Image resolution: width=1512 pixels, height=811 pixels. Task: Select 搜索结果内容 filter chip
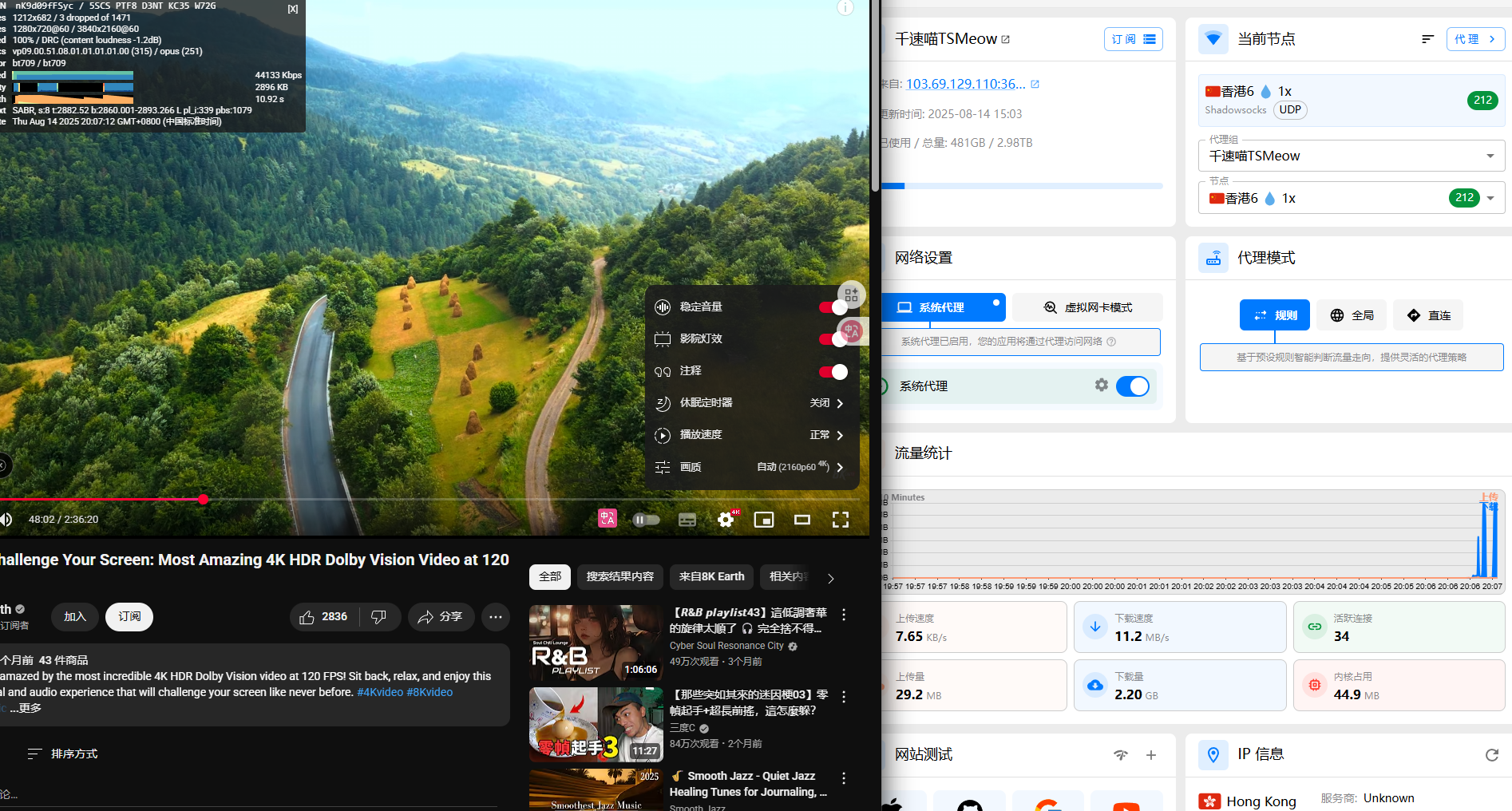[x=620, y=576]
